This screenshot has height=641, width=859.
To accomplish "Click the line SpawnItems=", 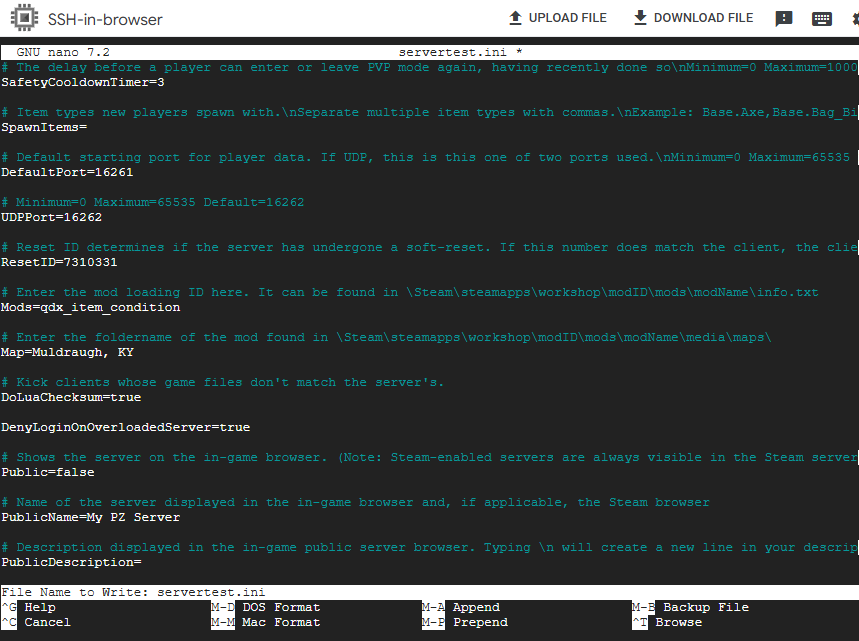I will pyautogui.click(x=44, y=127).
